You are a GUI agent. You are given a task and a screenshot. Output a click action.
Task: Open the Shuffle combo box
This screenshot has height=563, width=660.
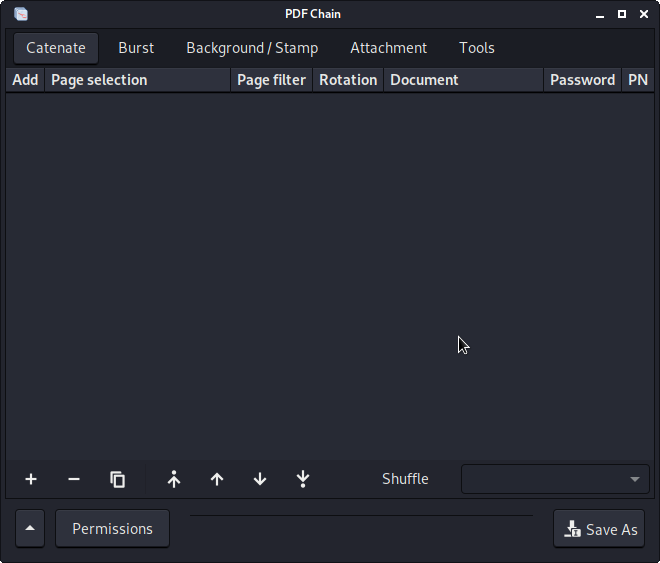click(555, 479)
